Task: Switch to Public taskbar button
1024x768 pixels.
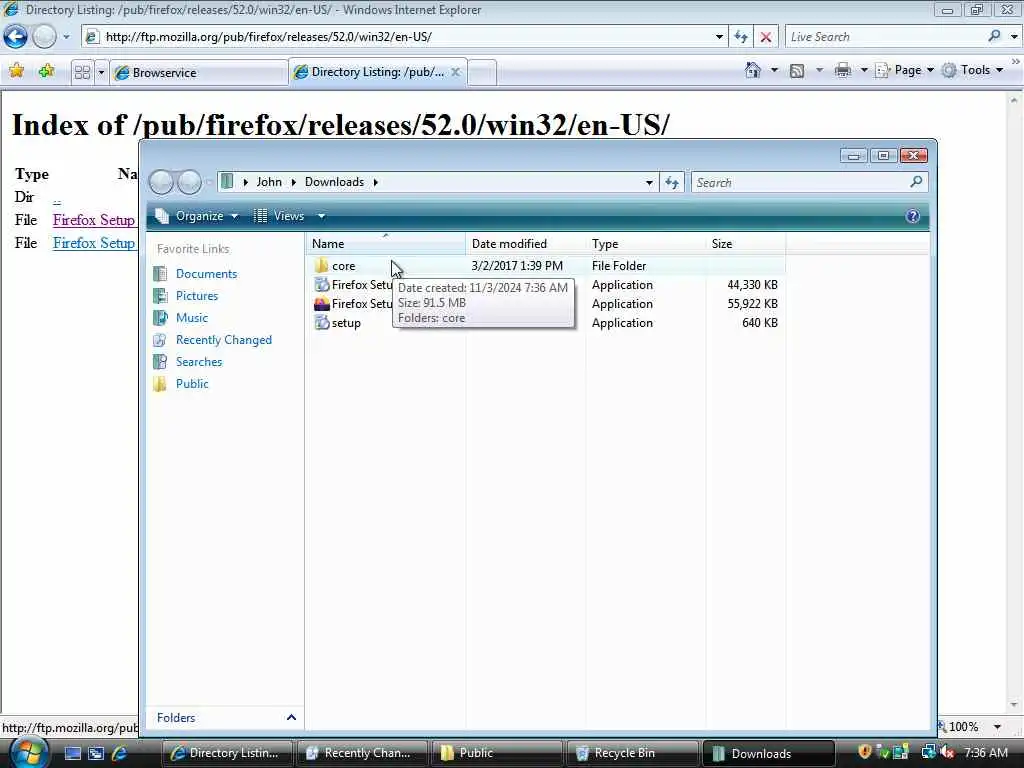Action: click(495, 753)
